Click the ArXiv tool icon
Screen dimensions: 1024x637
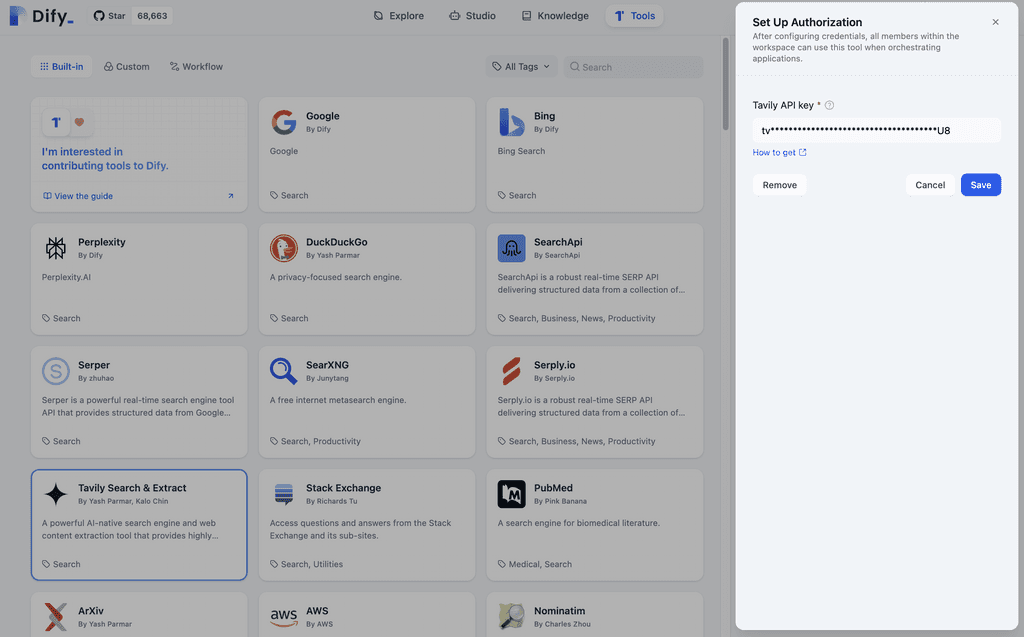pyautogui.click(x=55, y=616)
